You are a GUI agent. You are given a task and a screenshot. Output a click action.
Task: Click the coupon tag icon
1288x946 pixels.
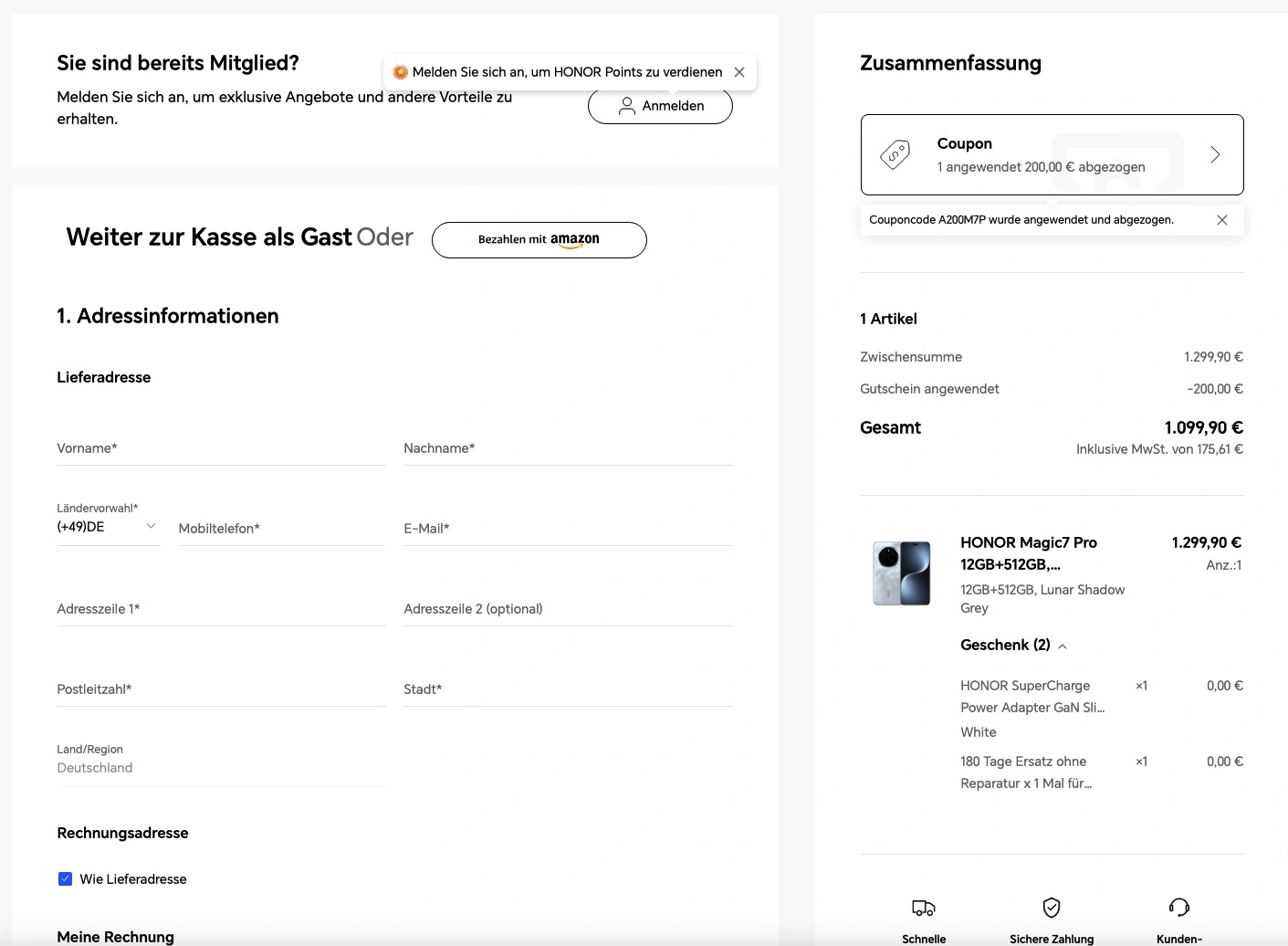pyautogui.click(x=895, y=154)
